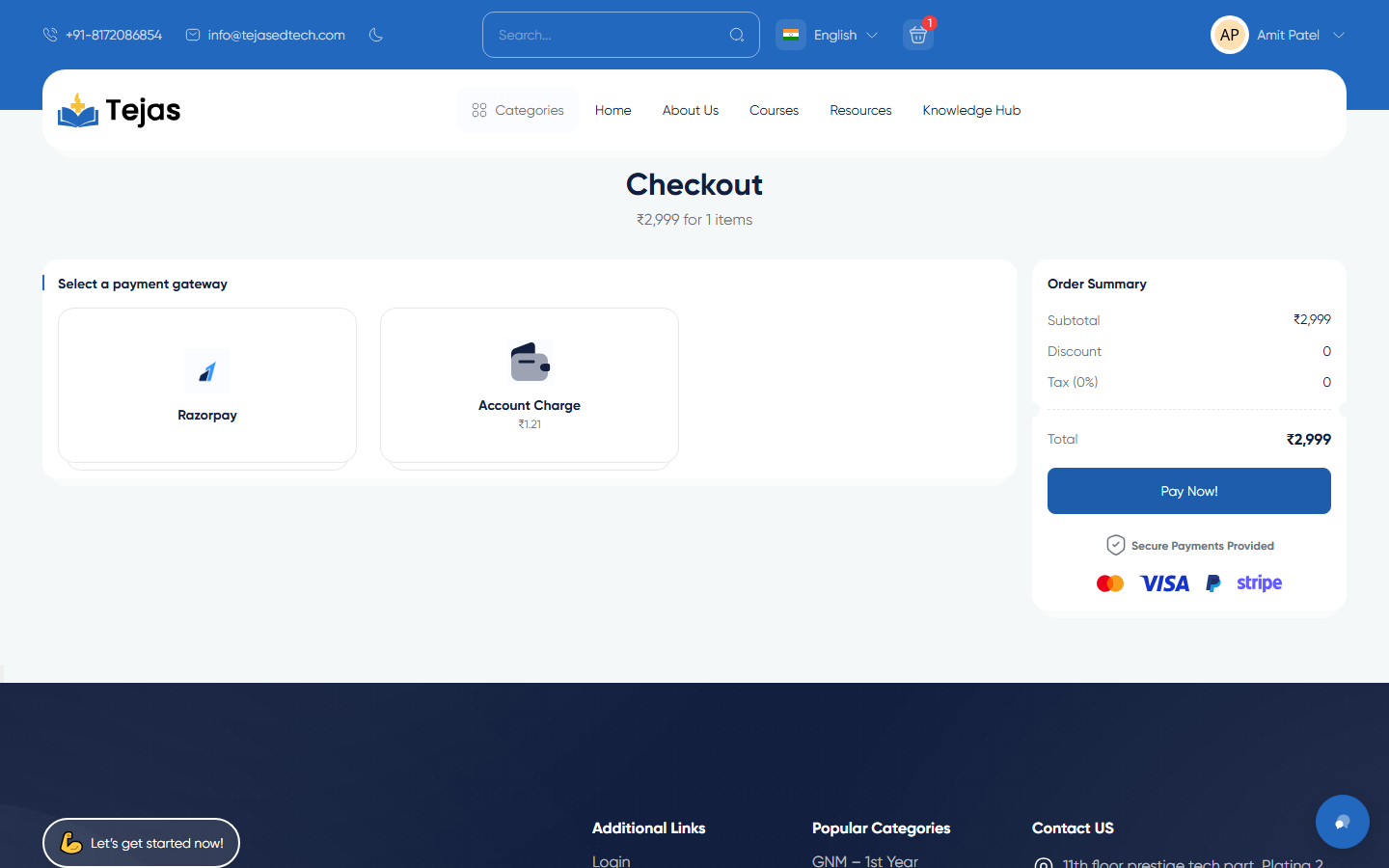Click the cart badge count 1

tap(930, 23)
